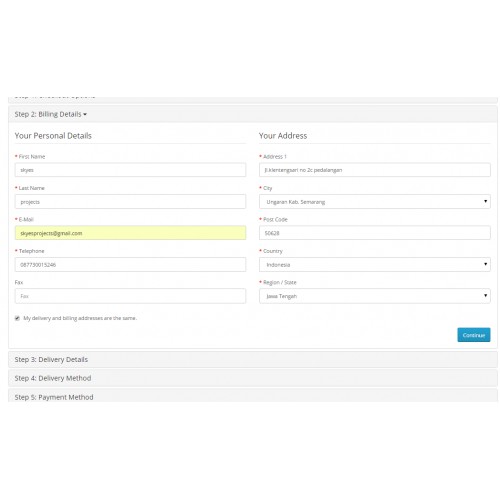
Task: Open the Region / State dropdown
Action: click(x=375, y=296)
